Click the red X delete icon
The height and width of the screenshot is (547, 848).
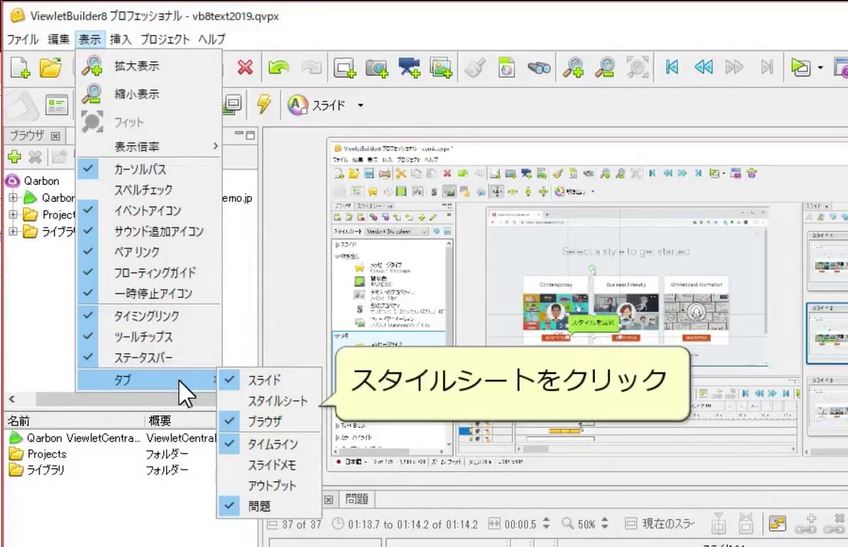[245, 68]
